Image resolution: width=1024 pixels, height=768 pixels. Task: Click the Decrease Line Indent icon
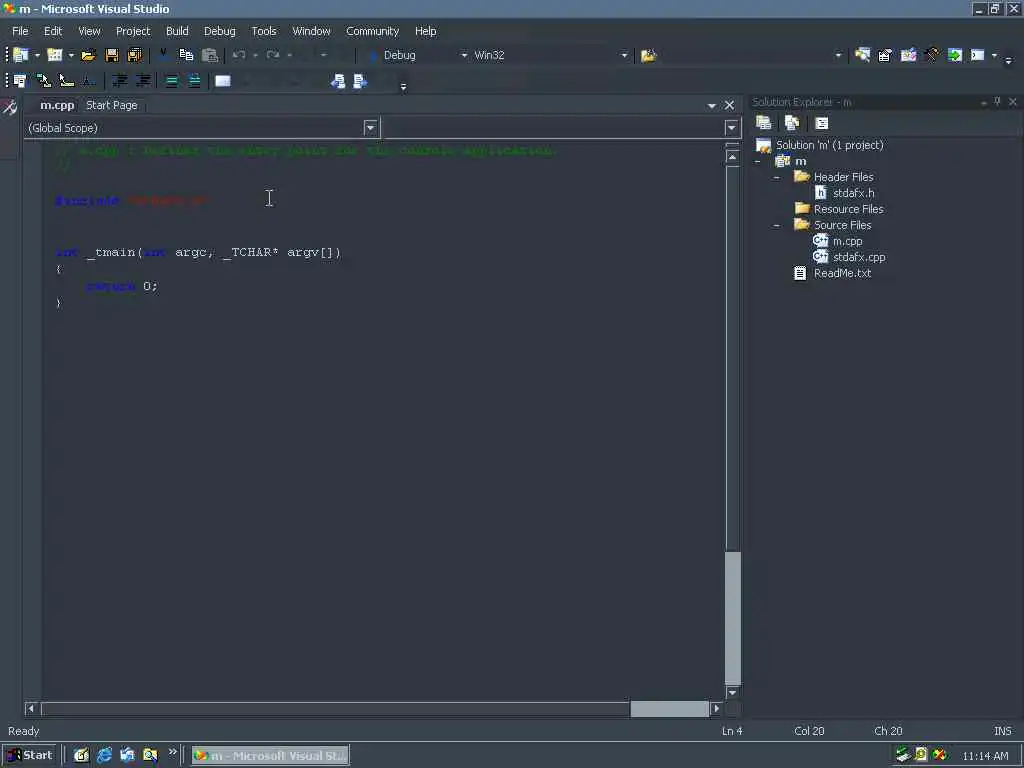120,81
